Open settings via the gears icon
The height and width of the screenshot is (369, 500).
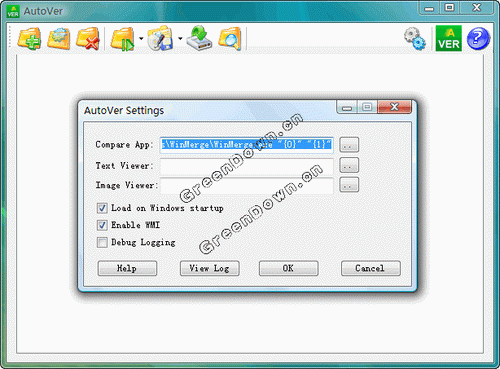click(x=415, y=39)
